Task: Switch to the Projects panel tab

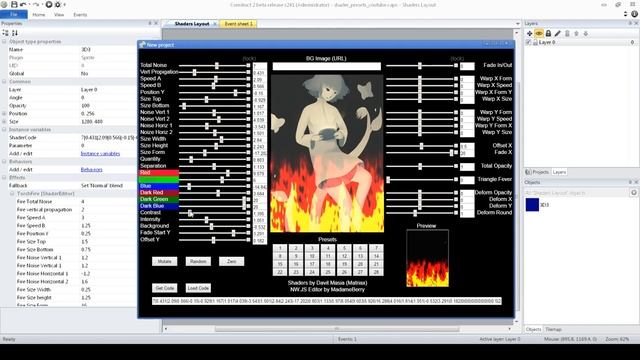Action: pos(537,172)
